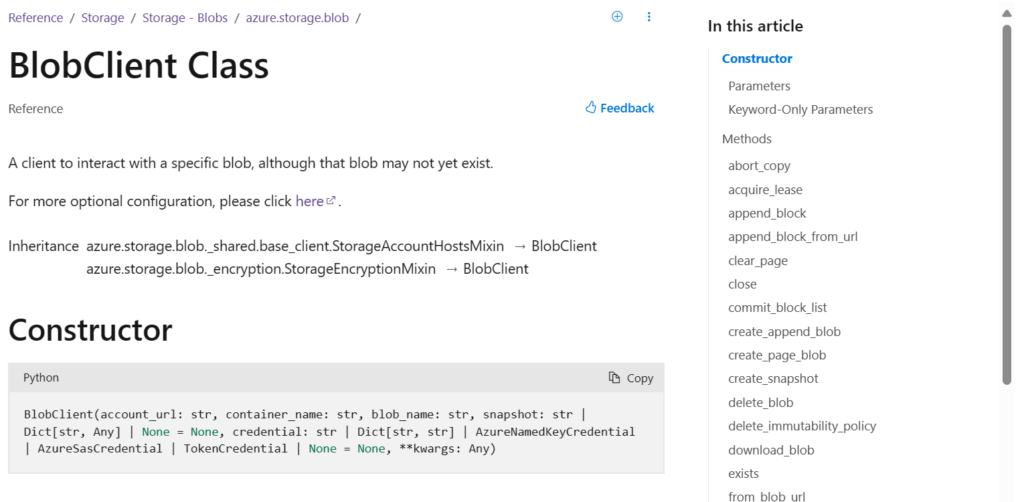Open azure.storage.blob breadcrumb link
1024x502 pixels.
point(297,17)
